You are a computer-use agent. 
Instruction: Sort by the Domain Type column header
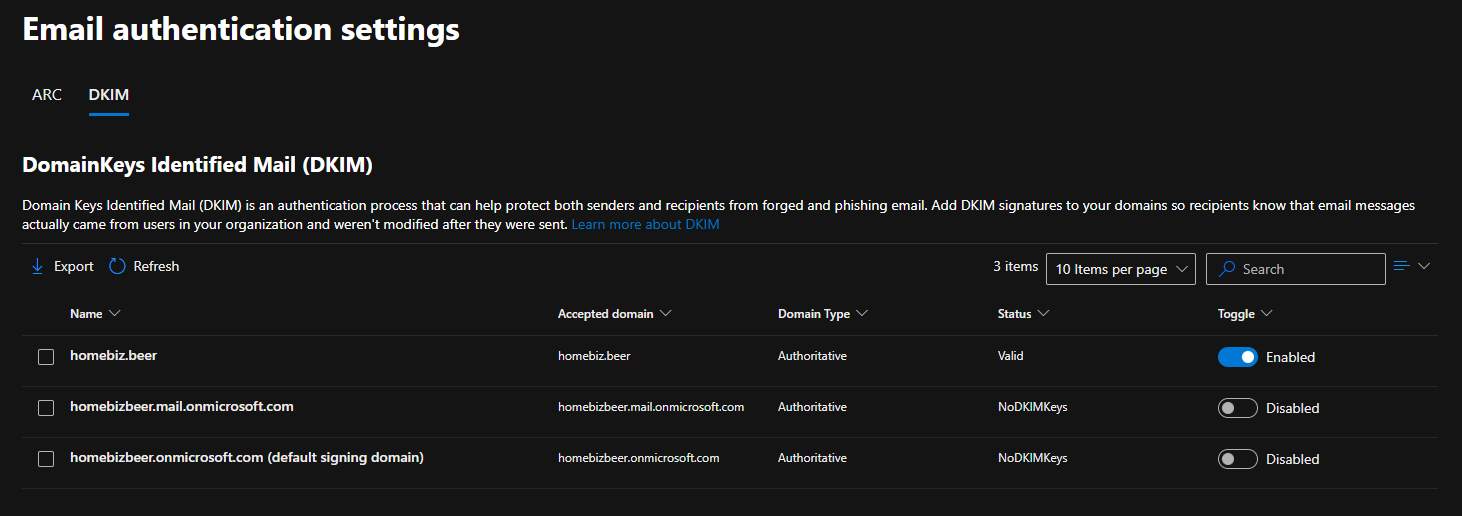[x=822, y=314]
